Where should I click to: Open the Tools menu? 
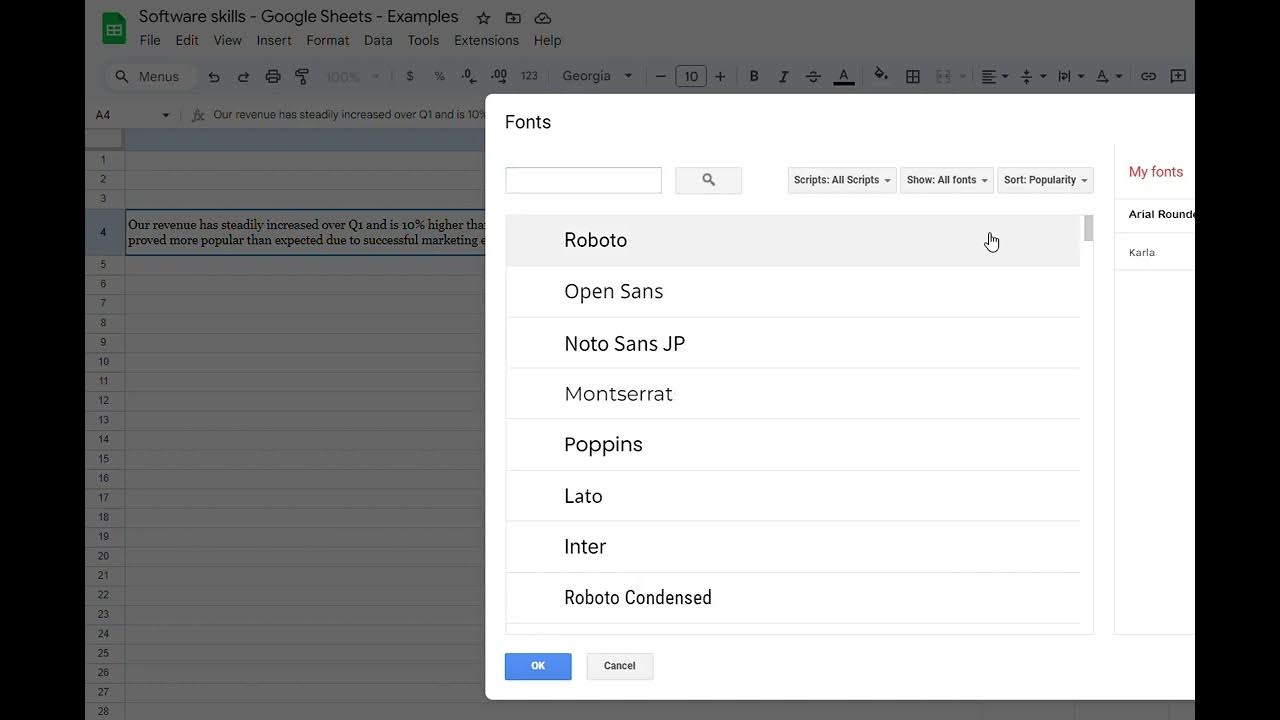tap(423, 40)
